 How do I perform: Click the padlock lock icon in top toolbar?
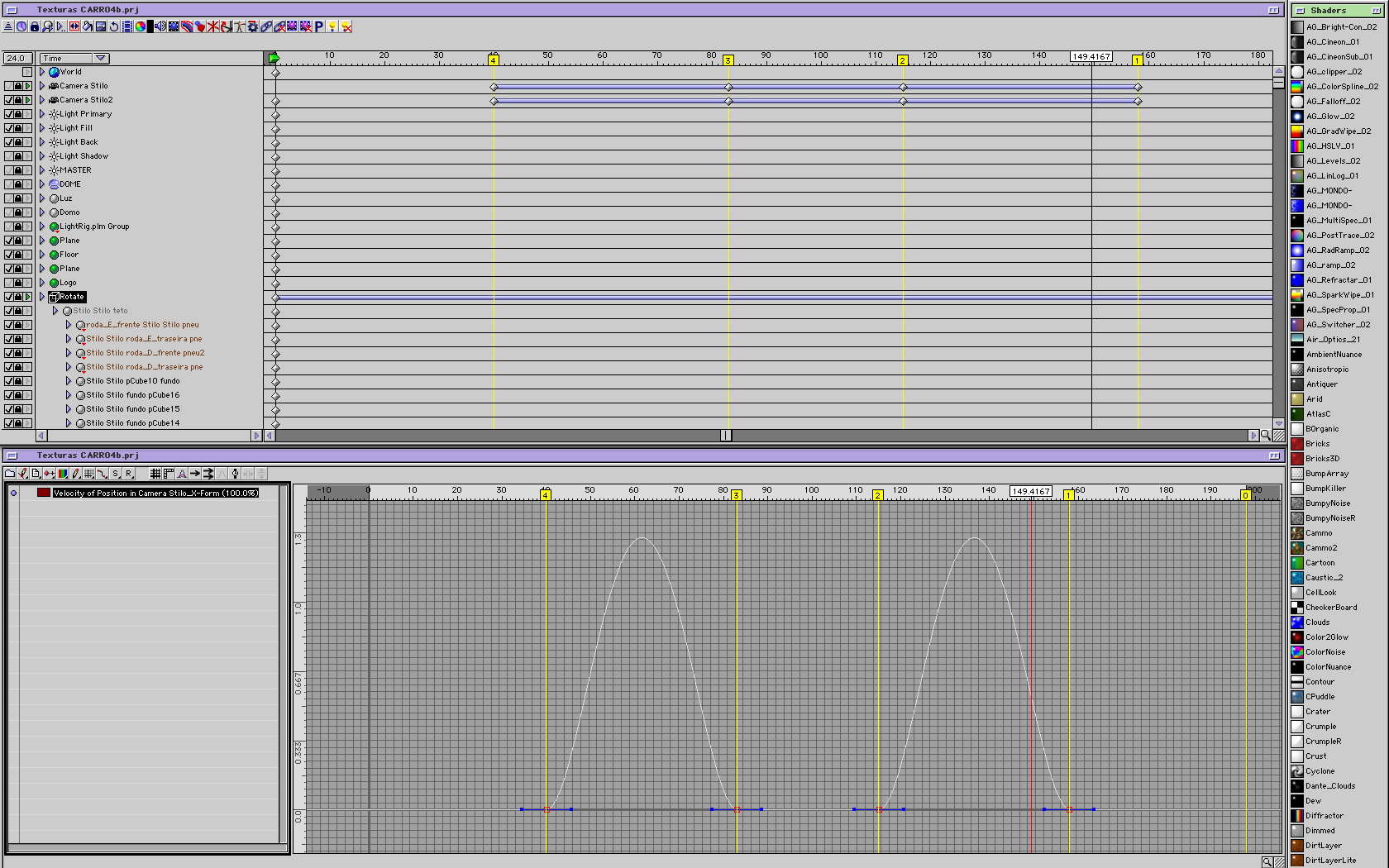pyautogui.click(x=34, y=26)
